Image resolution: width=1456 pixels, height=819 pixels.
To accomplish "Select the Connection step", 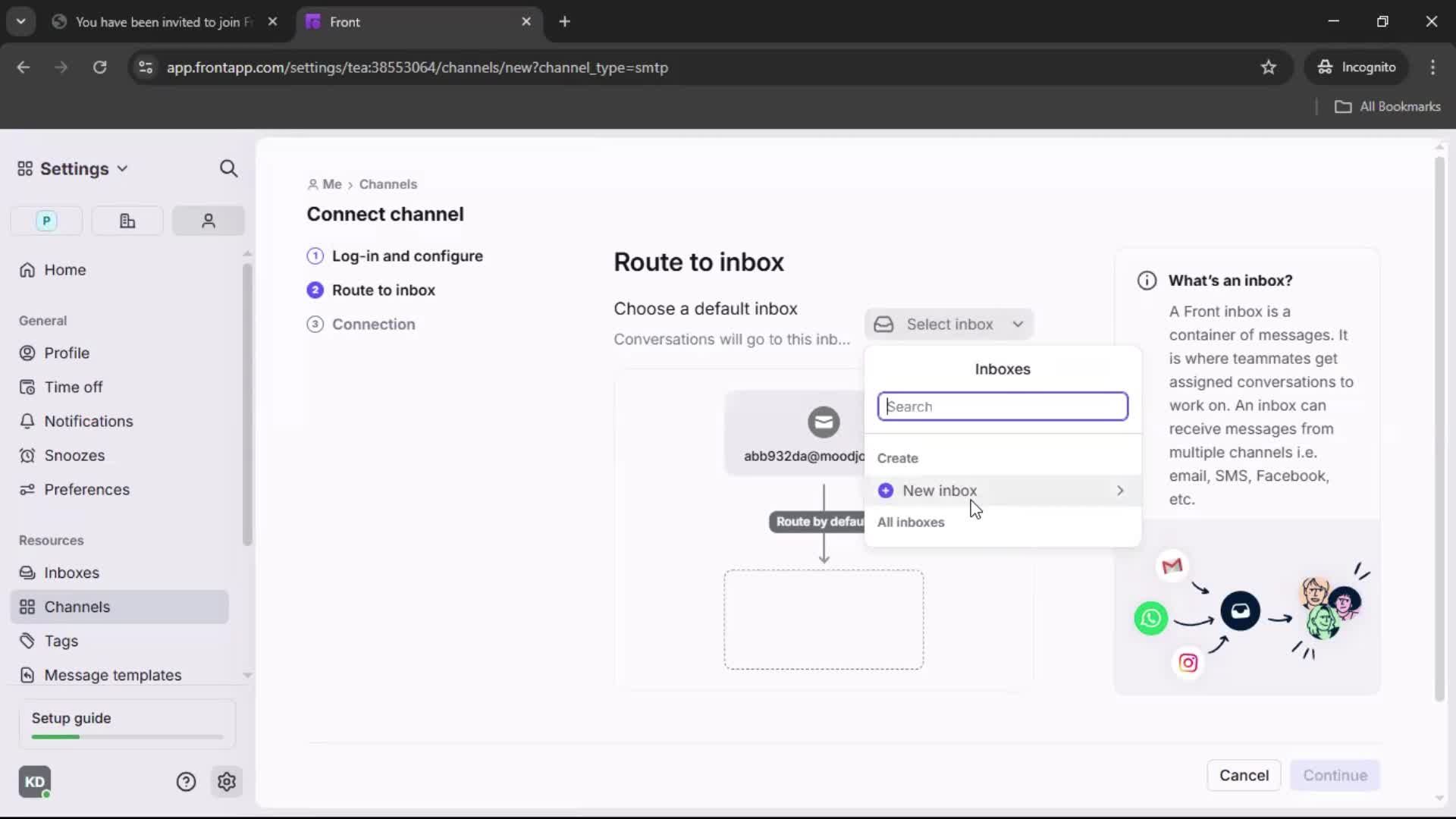I will tap(373, 325).
